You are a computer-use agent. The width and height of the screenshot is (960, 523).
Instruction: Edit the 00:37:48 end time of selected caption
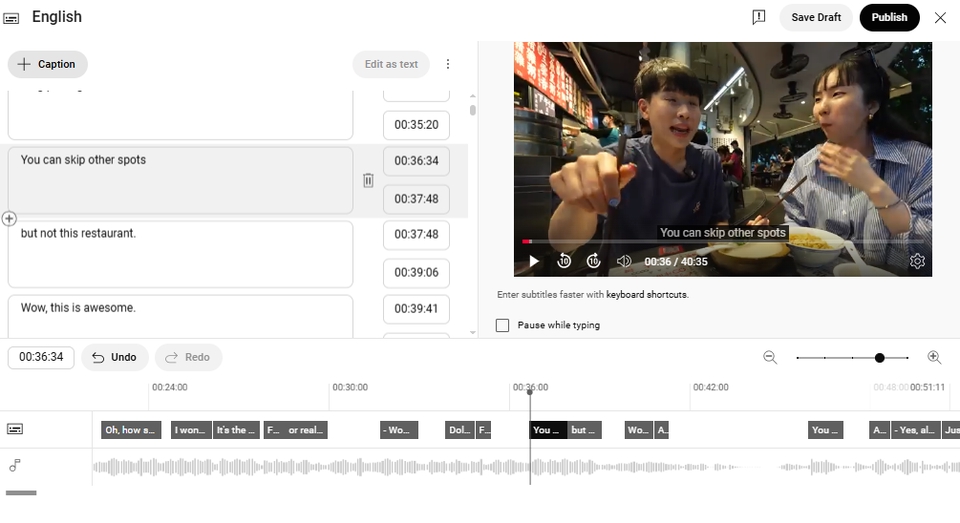[x=416, y=199]
